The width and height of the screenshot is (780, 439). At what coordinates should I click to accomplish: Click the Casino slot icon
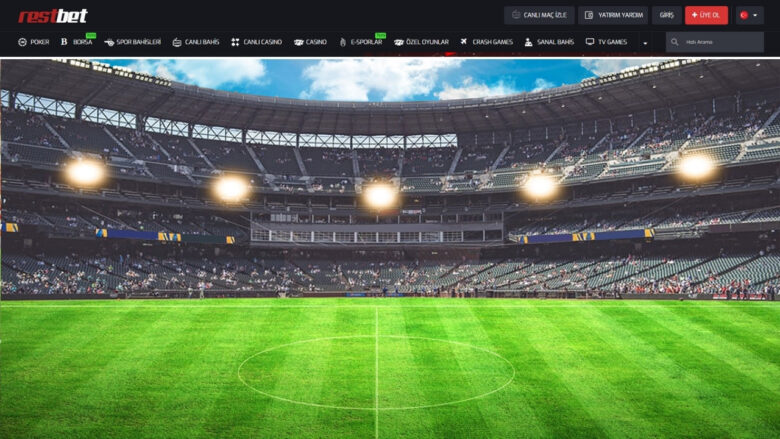pyautogui.click(x=298, y=42)
